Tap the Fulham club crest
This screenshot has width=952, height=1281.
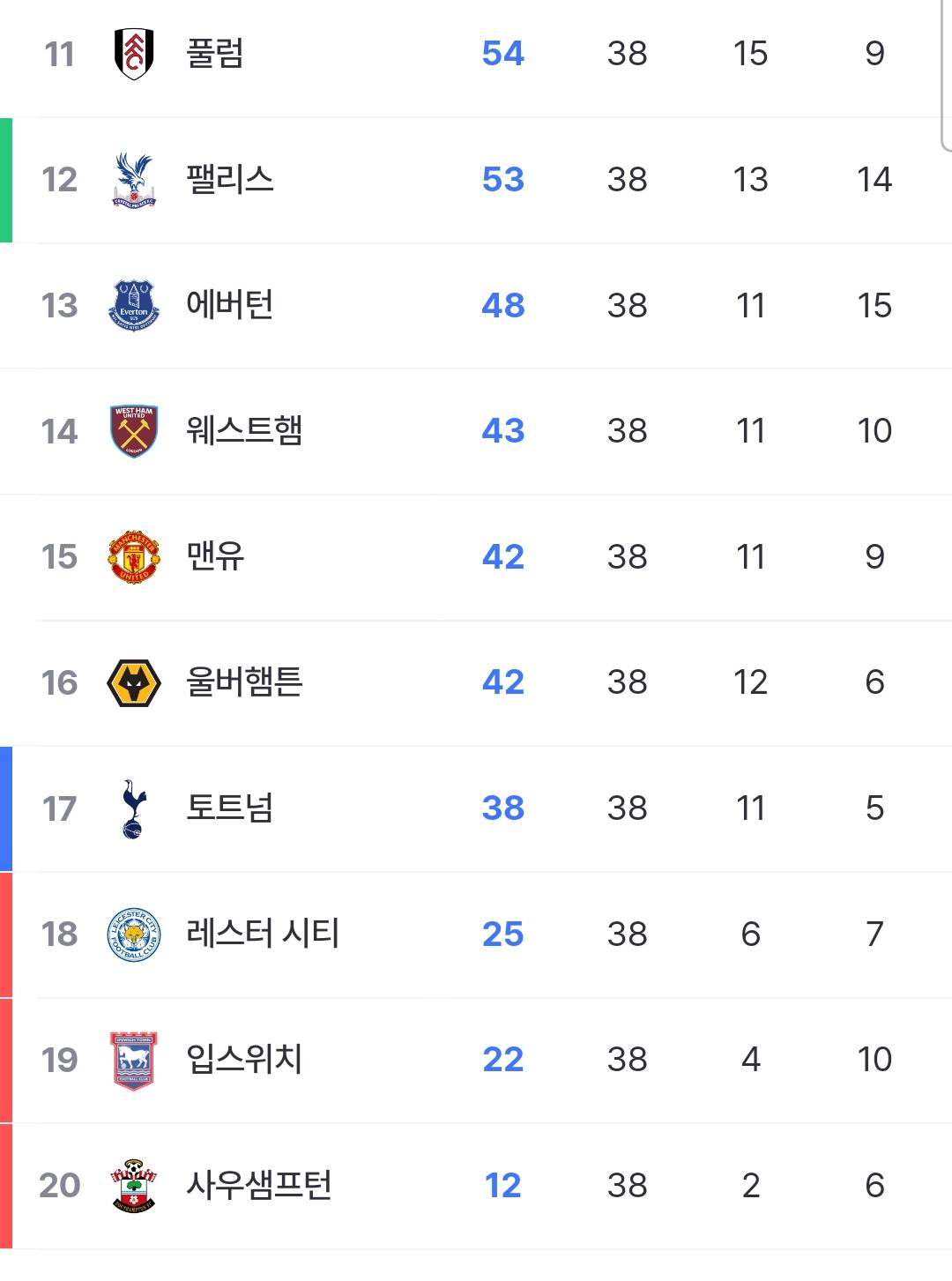134,54
